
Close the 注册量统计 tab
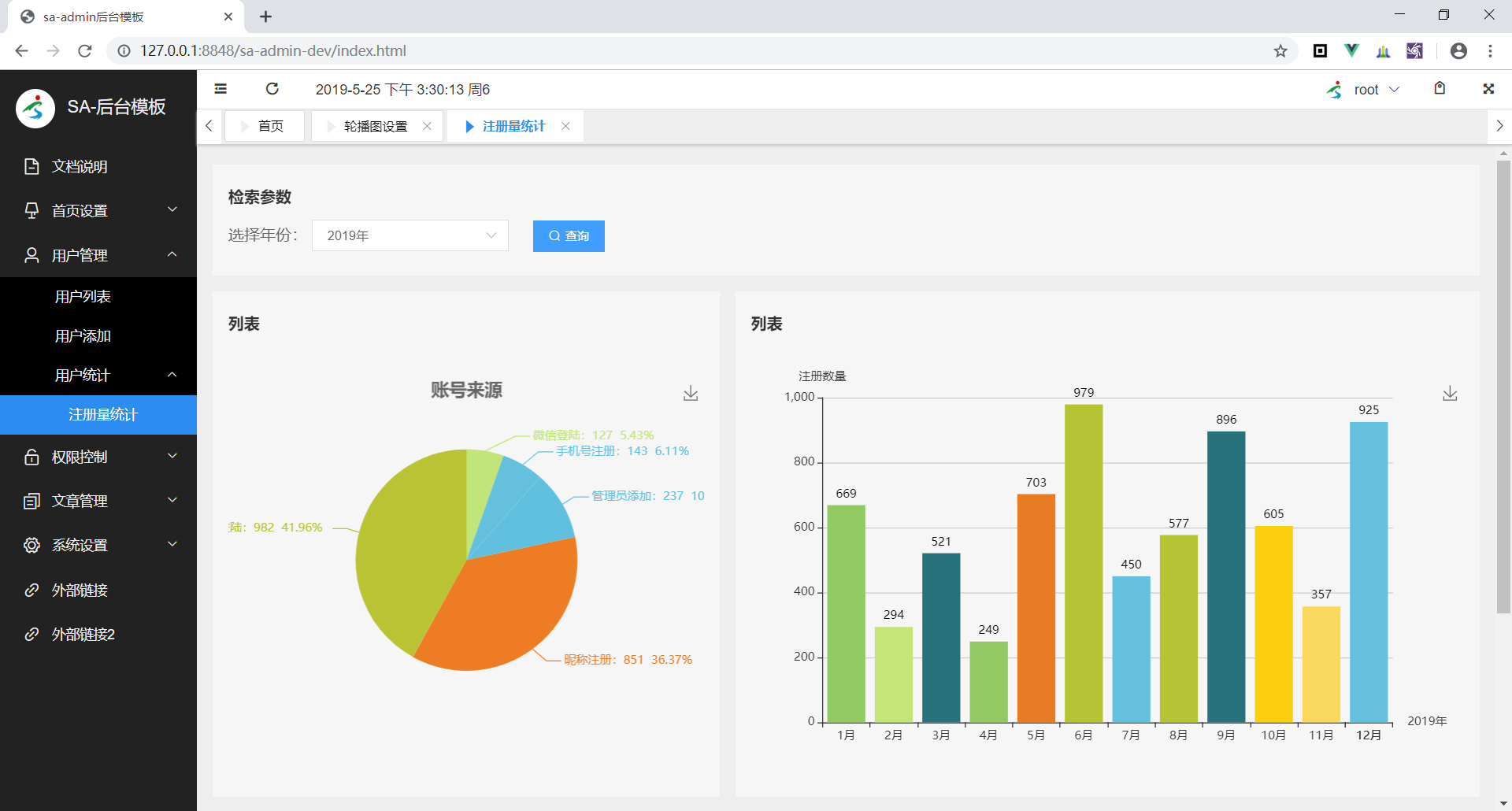[x=565, y=126]
